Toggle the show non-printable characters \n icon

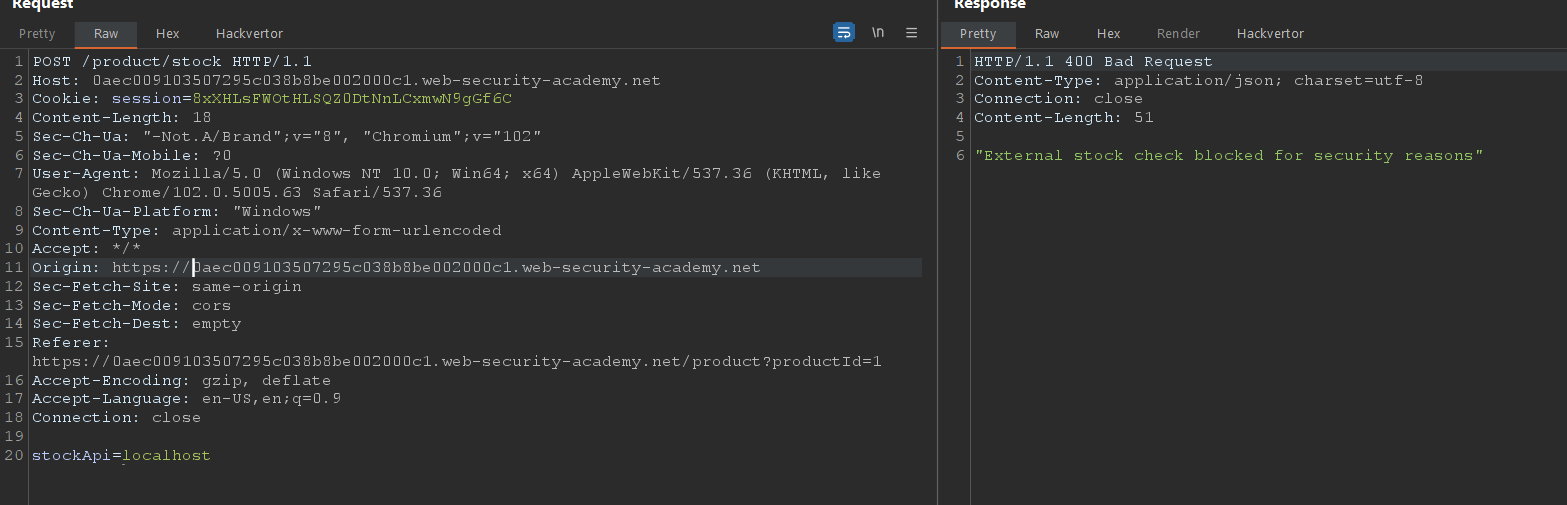[x=878, y=33]
